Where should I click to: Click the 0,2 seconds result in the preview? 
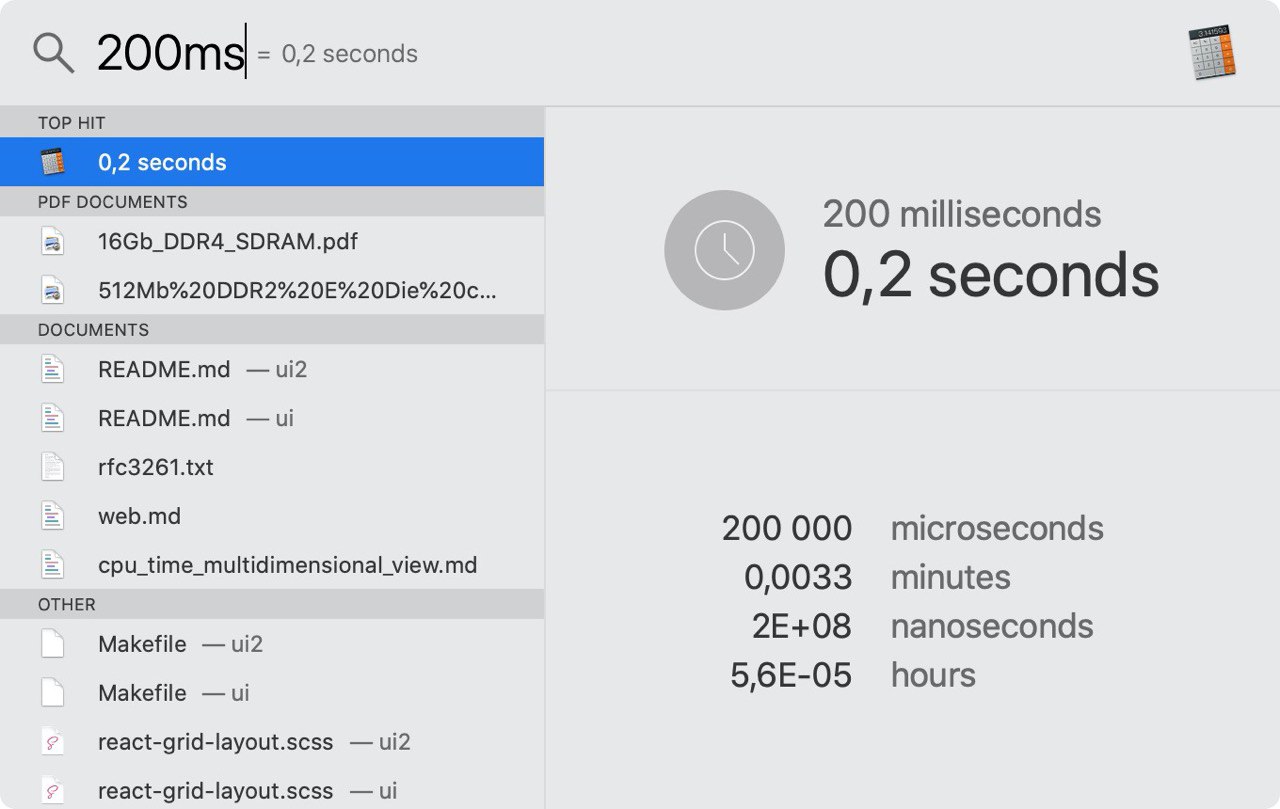coord(991,275)
